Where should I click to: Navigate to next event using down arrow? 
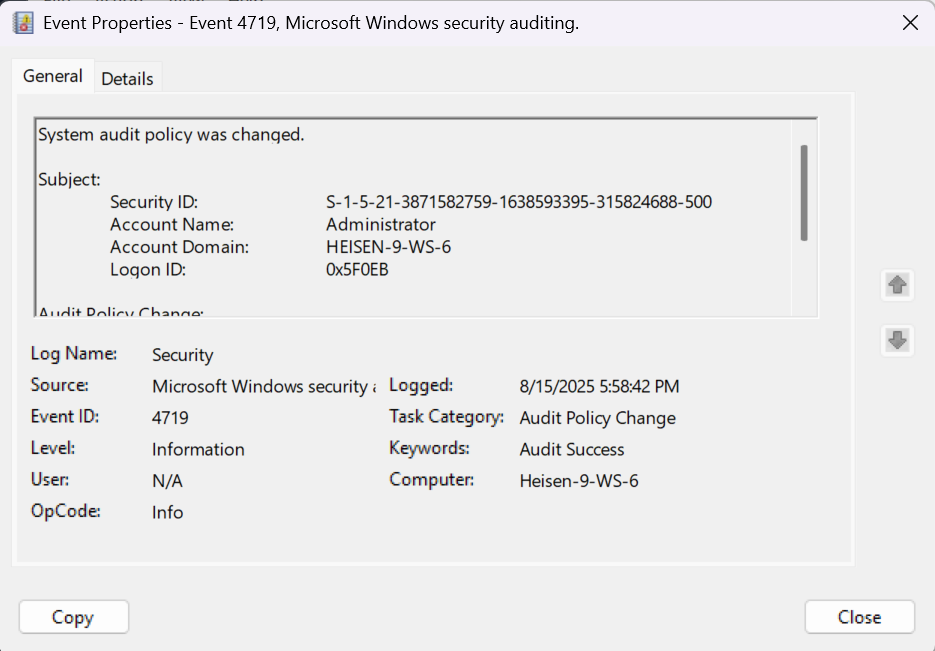[x=897, y=341]
